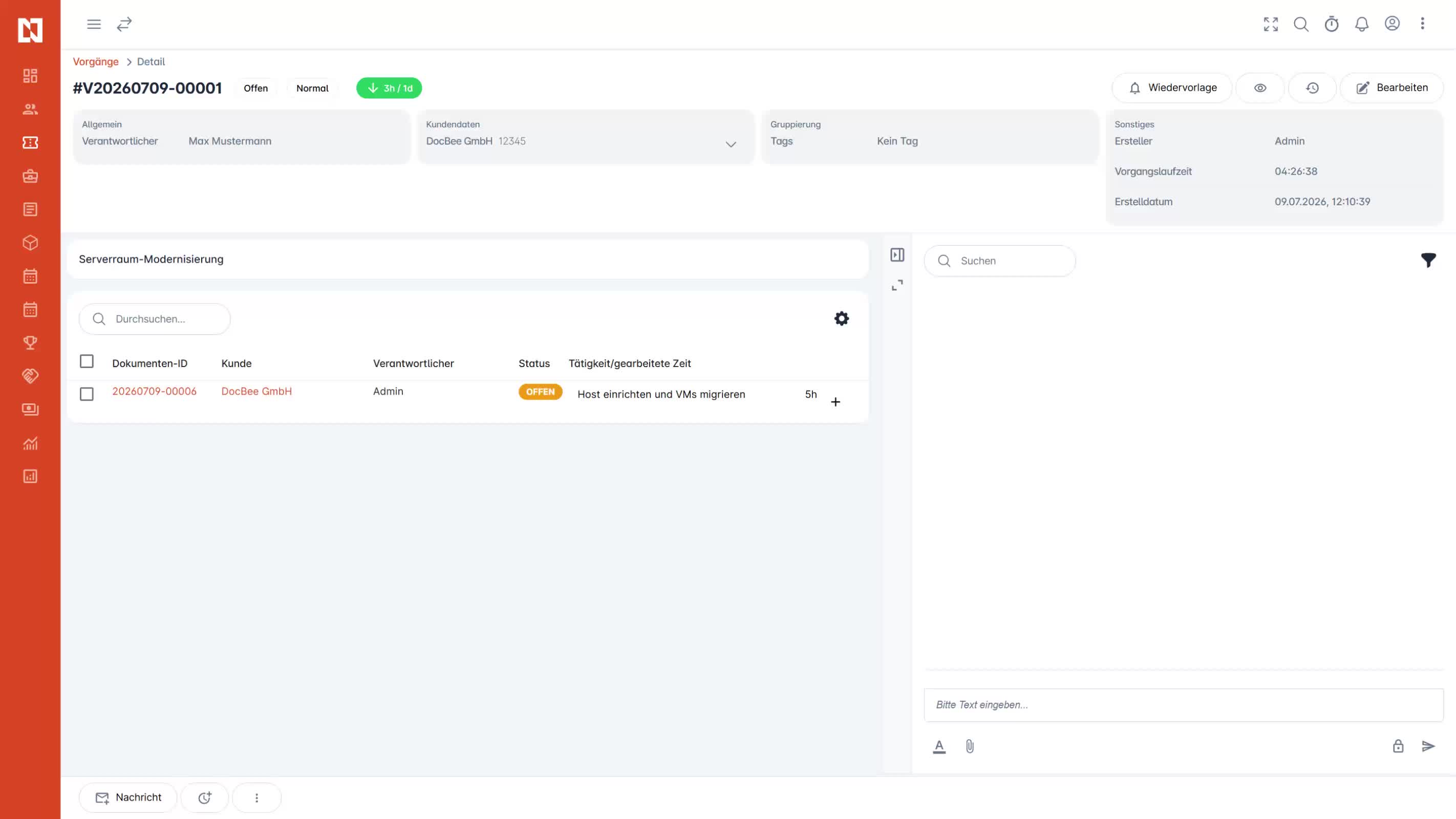Sort by Verantwortlicher column header
Viewport: 1456px width, 819px height.
[413, 363]
